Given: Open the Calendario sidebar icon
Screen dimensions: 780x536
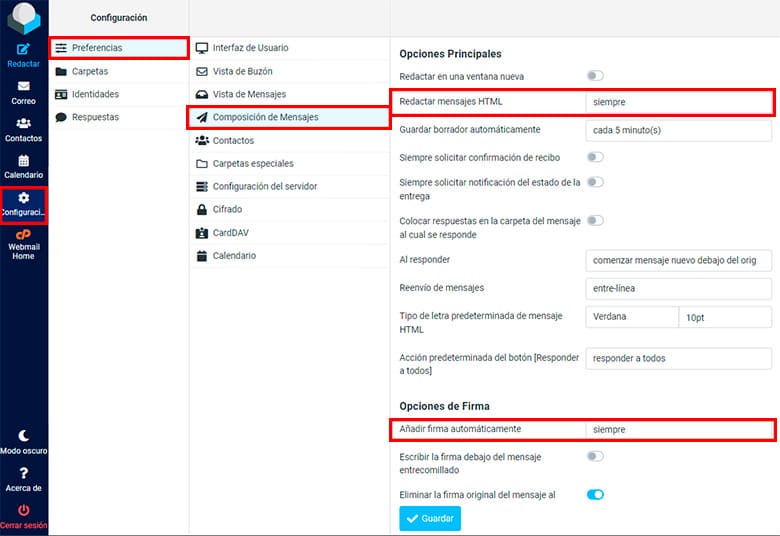Looking at the screenshot, I should [x=24, y=161].
